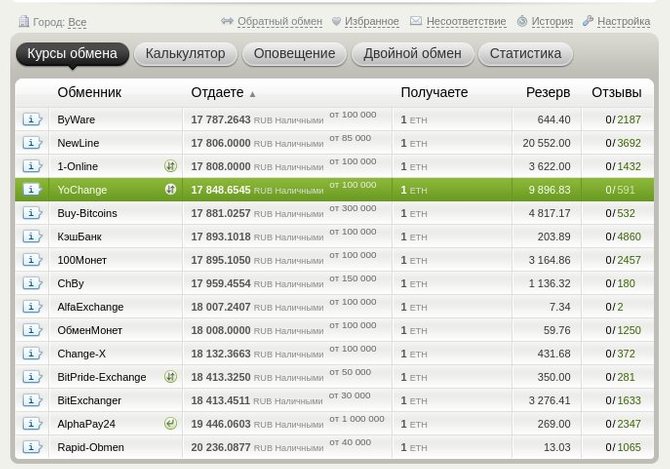670x469 pixels.
Task: Click the wrench icon beside Настройка
Action: (588, 21)
